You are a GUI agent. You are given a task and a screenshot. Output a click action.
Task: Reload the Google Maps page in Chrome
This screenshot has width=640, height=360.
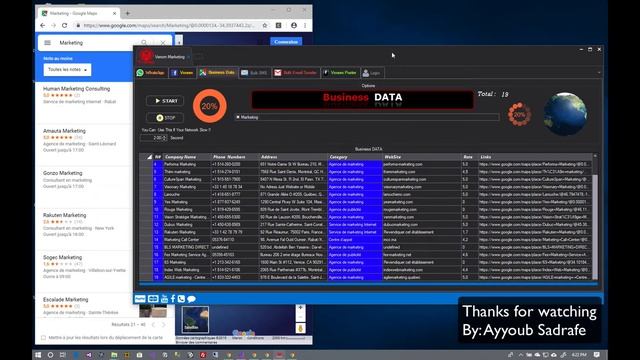(64, 25)
